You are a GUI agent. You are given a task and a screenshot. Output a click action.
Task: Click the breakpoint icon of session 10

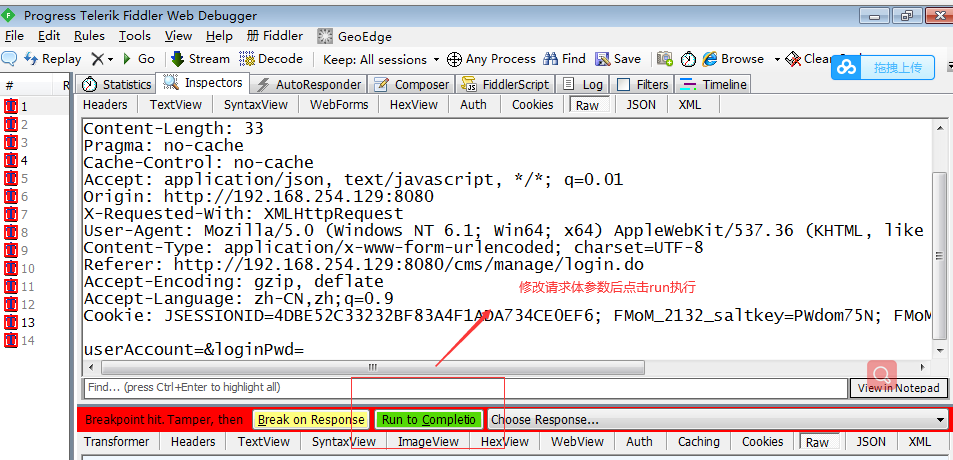pos(10,269)
